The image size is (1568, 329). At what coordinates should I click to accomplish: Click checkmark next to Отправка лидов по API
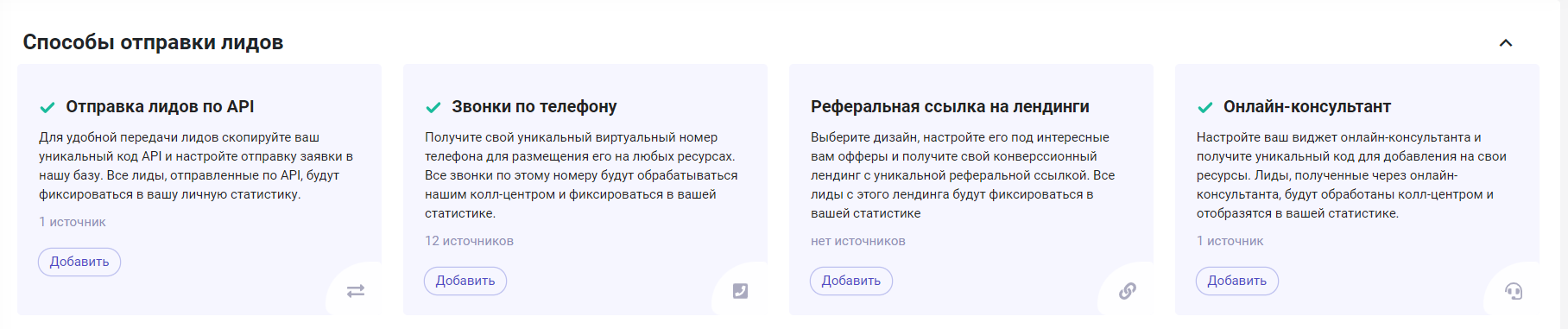pos(47,107)
